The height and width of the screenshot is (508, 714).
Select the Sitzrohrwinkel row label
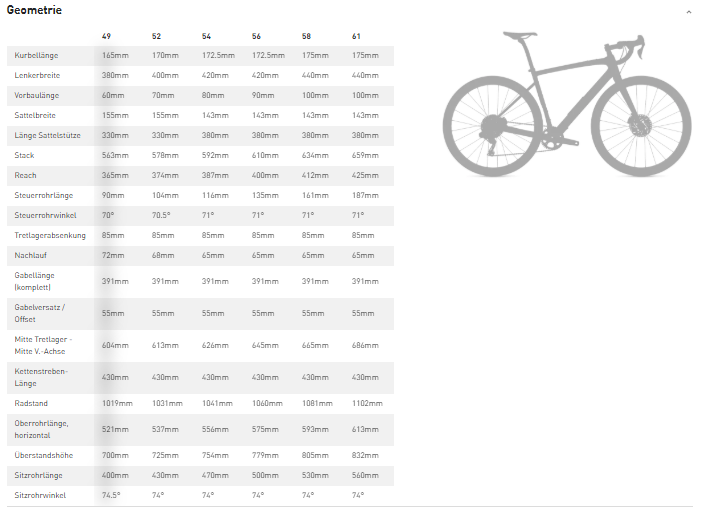coord(41,495)
